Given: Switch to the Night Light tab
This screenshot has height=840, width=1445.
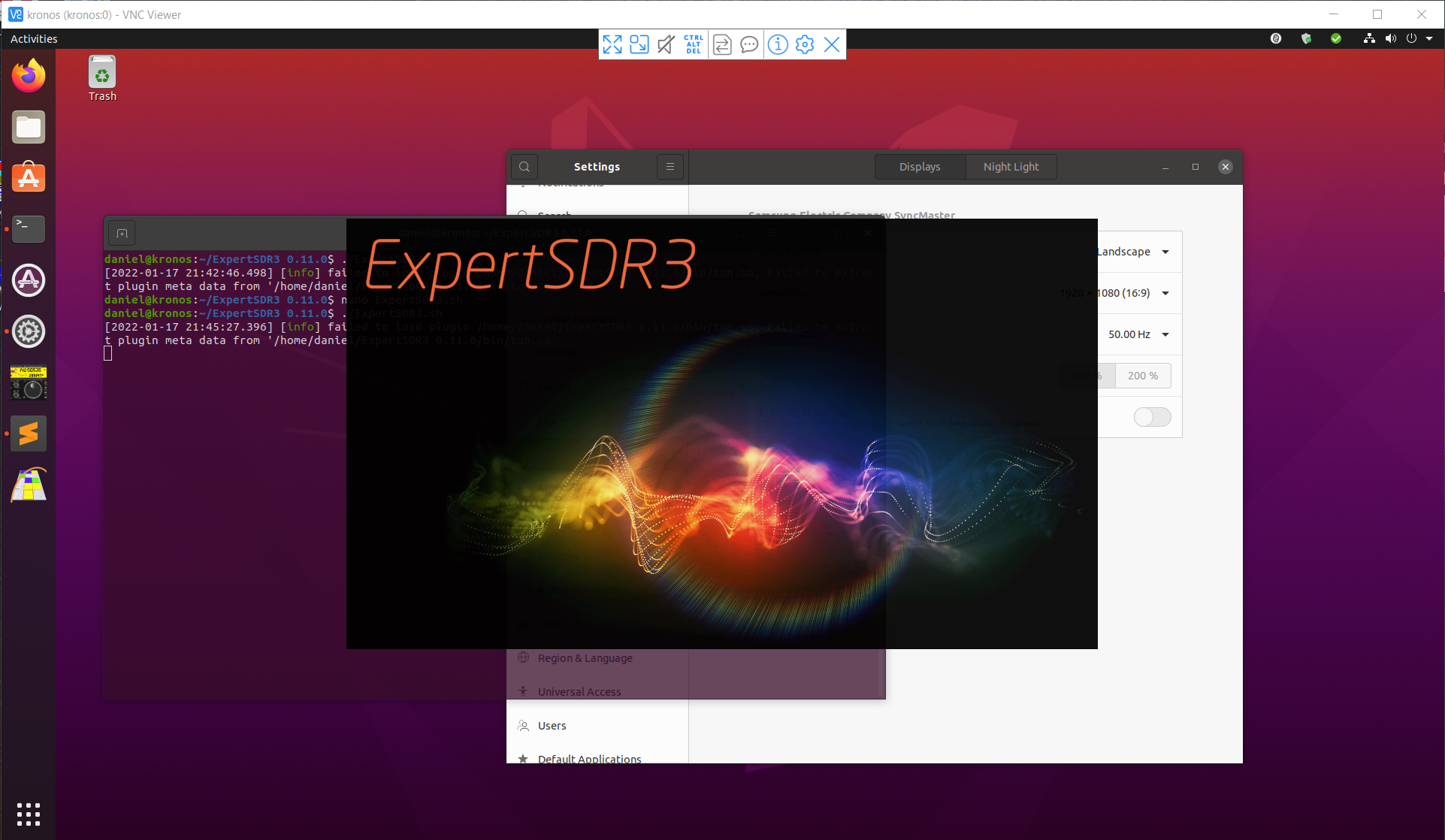Looking at the screenshot, I should [1011, 166].
